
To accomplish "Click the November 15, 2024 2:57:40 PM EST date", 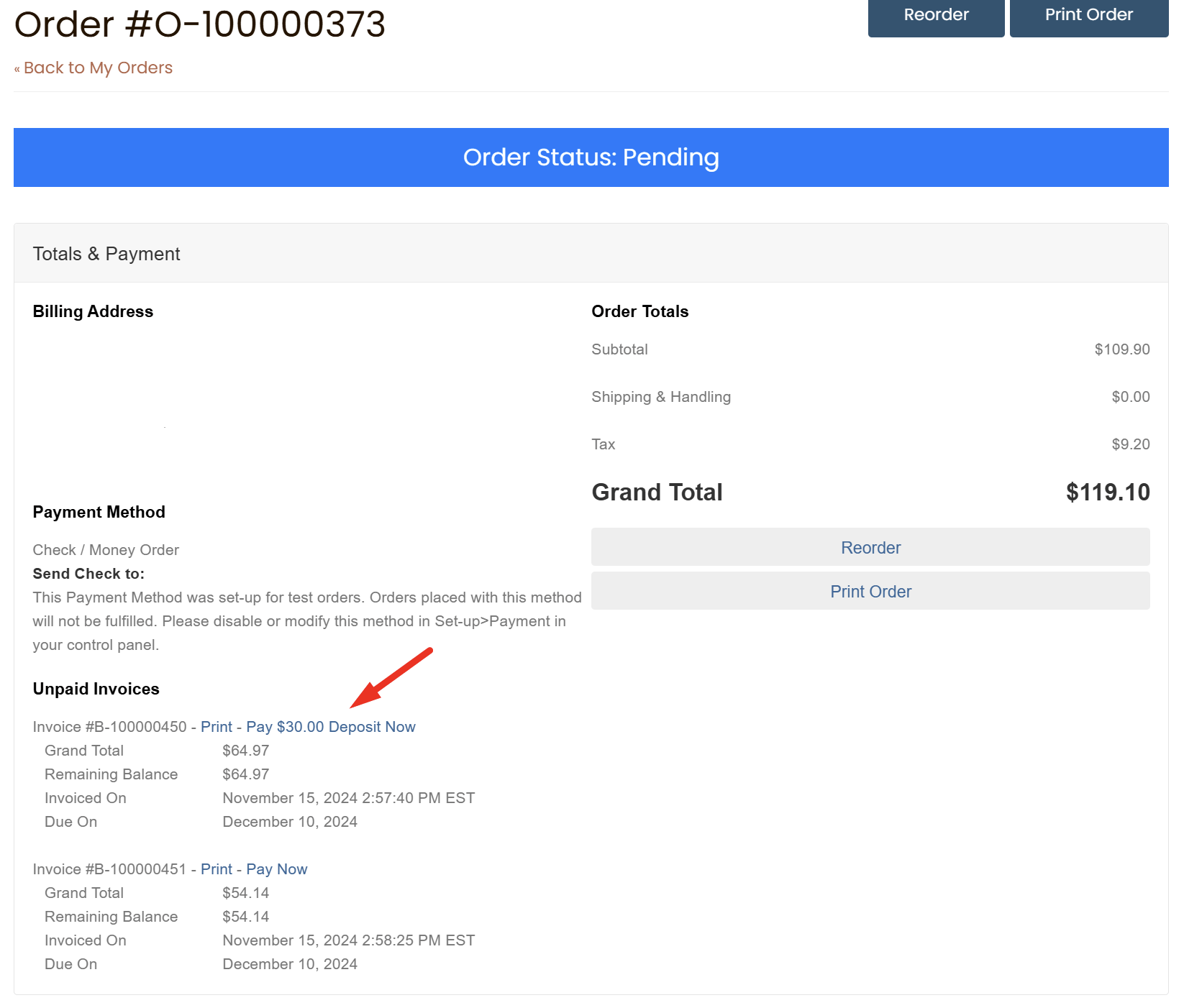I will [x=349, y=798].
